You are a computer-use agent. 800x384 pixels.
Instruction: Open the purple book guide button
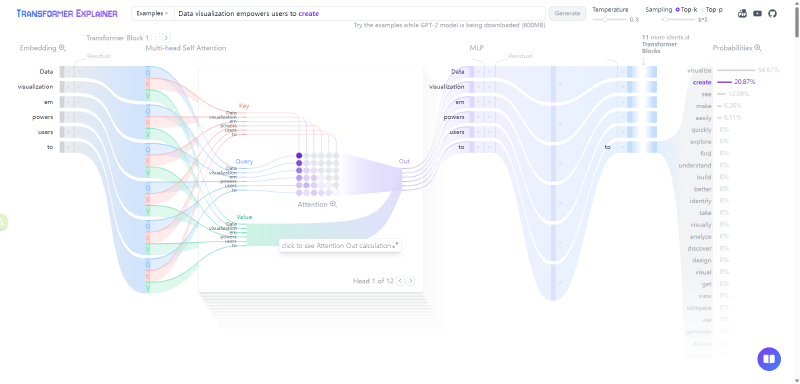pos(769,359)
